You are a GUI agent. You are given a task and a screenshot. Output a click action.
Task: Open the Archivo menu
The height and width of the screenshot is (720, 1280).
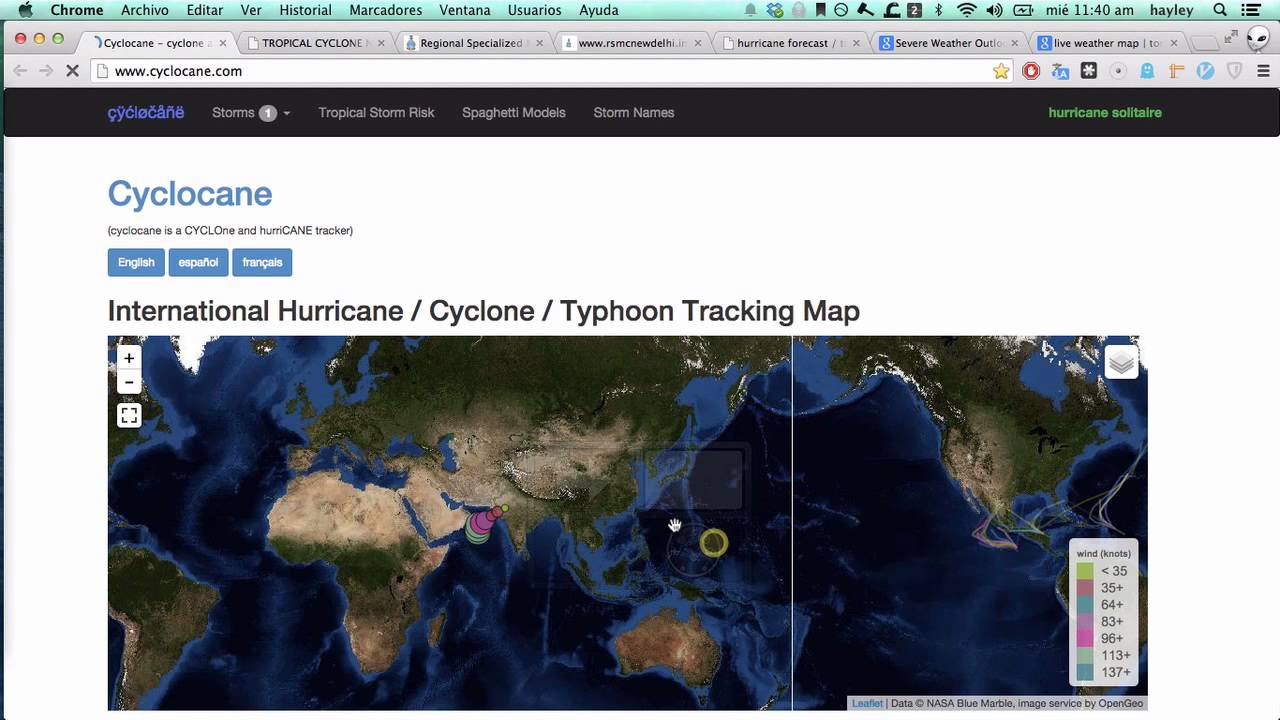coord(145,10)
